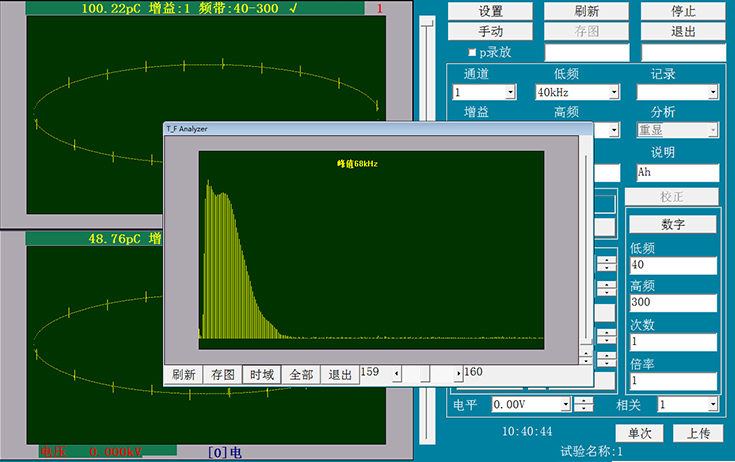Select 全部 in the T_F Analyzer
Image resolution: width=735 pixels, height=462 pixels.
point(301,375)
